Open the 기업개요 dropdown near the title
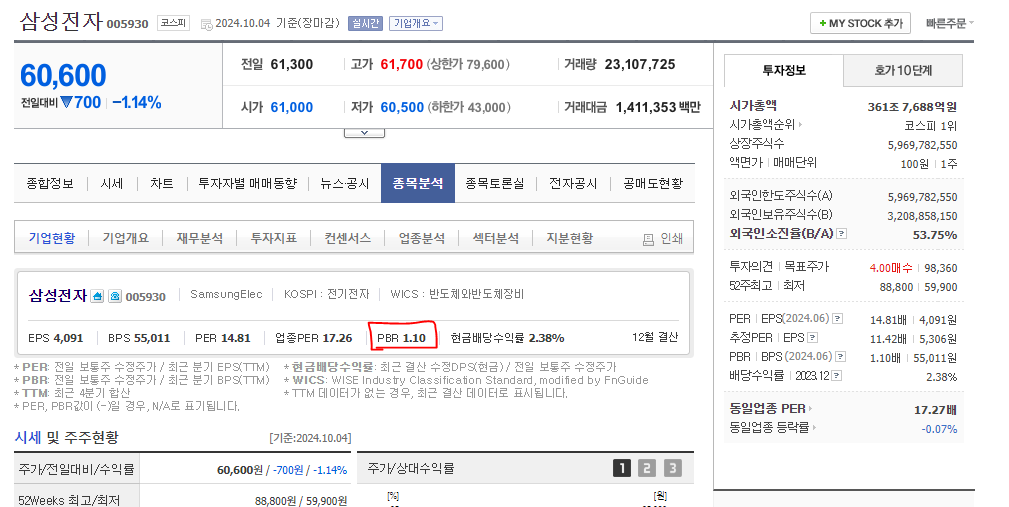 416,23
